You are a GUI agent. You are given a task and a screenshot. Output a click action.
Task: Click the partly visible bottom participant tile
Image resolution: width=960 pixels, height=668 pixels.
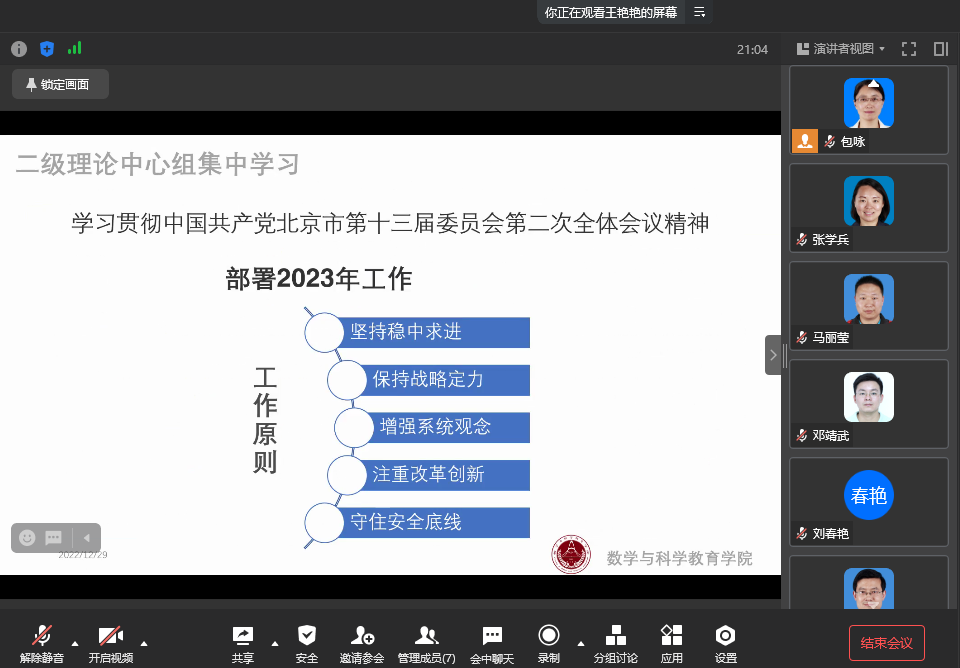pos(869,582)
